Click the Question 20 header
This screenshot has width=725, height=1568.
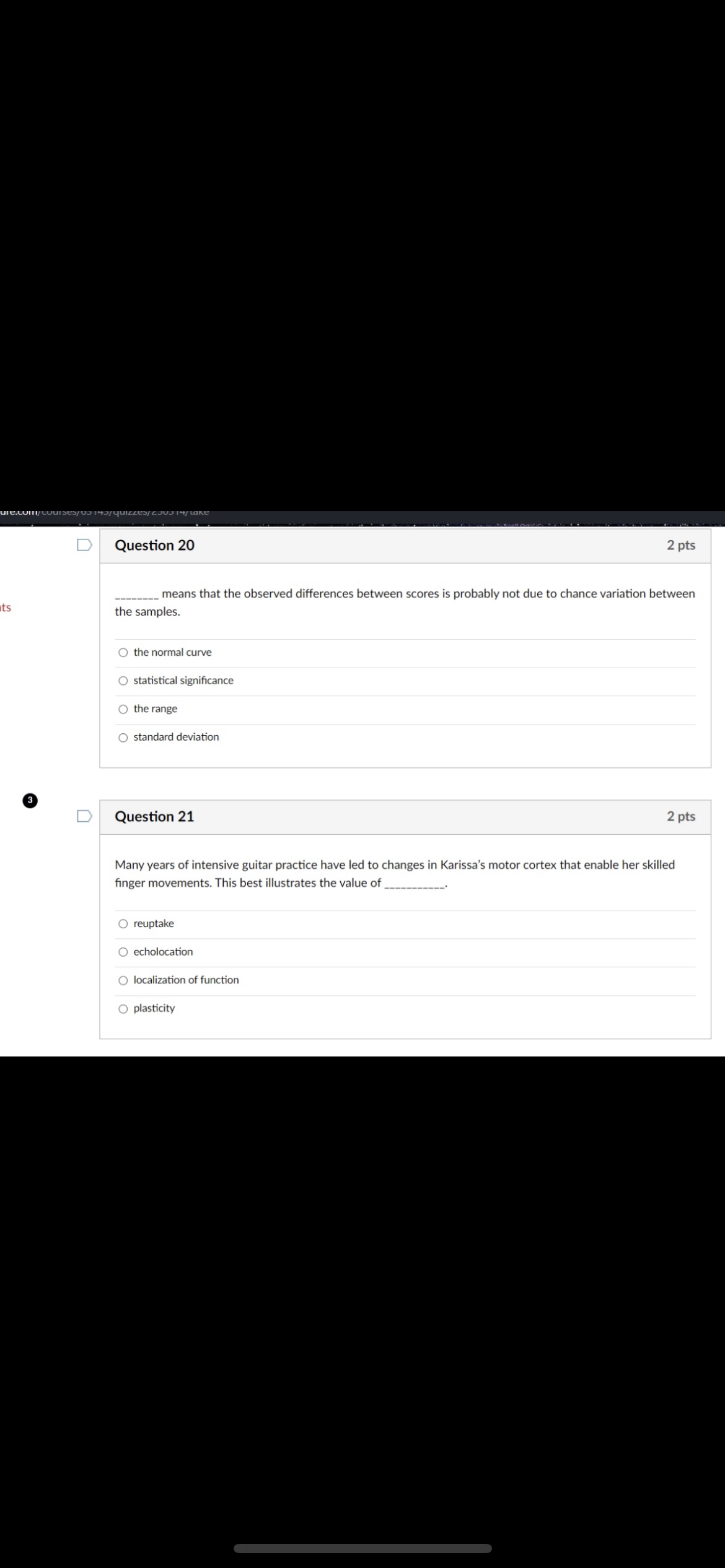point(155,545)
